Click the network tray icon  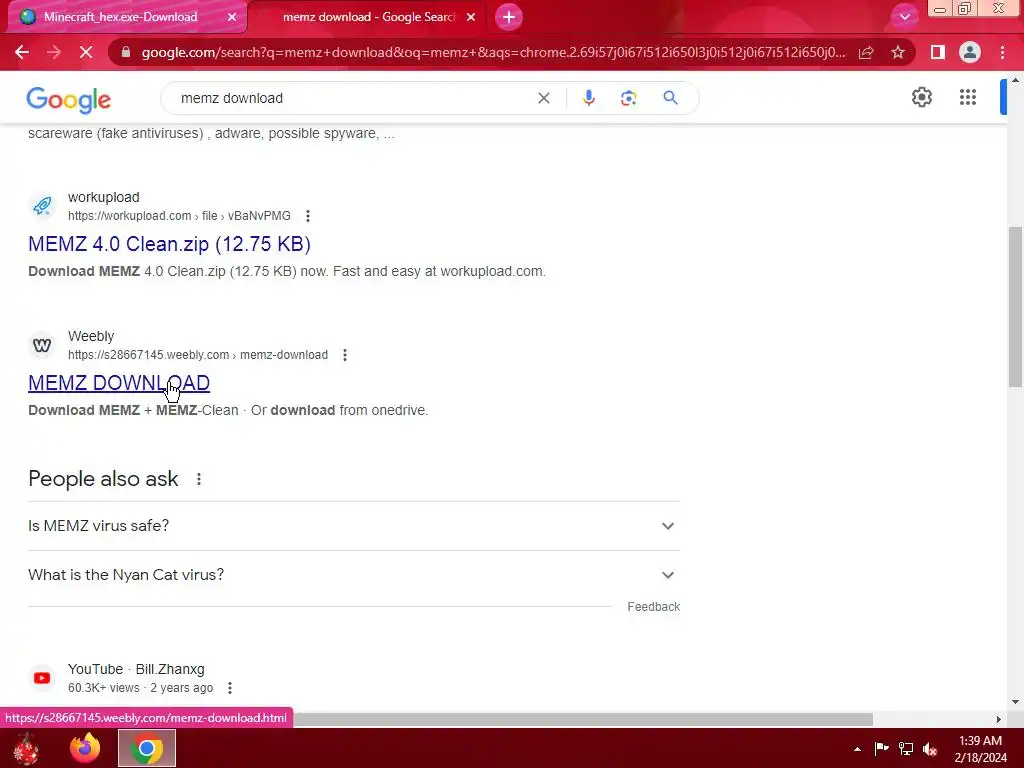click(x=906, y=748)
